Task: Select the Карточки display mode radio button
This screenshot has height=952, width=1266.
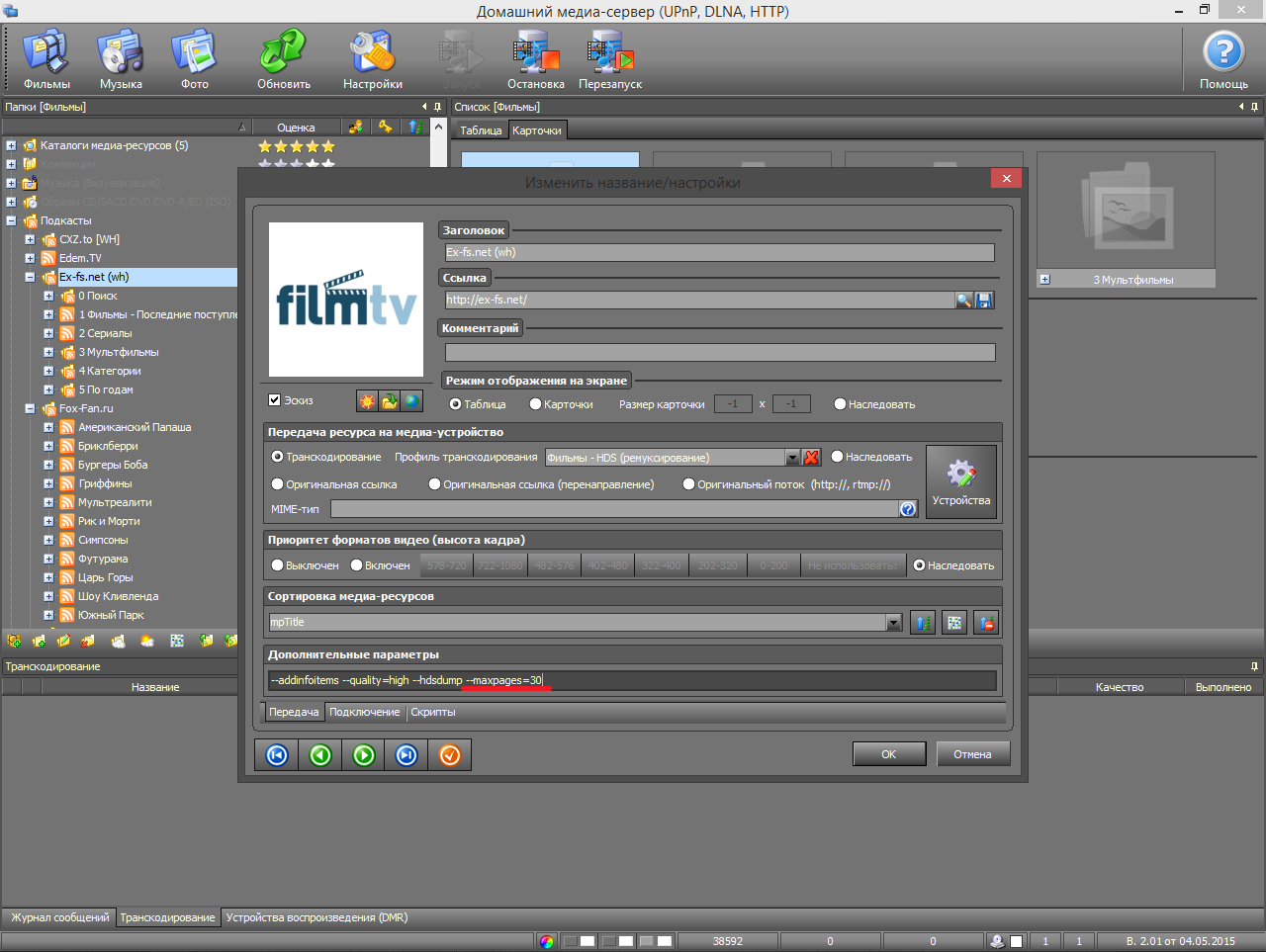Action: 535,404
